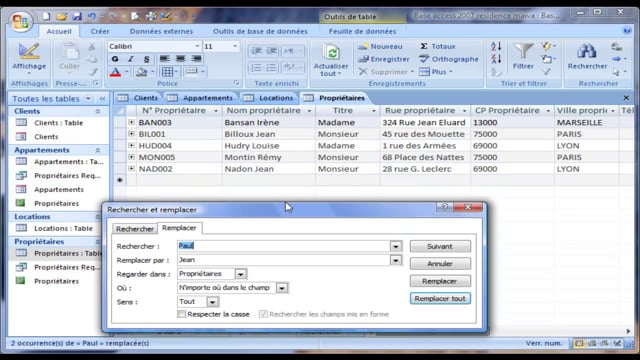This screenshot has height=360, width=640.
Task: Open the Calibri font name dropdown
Action: pos(197,46)
